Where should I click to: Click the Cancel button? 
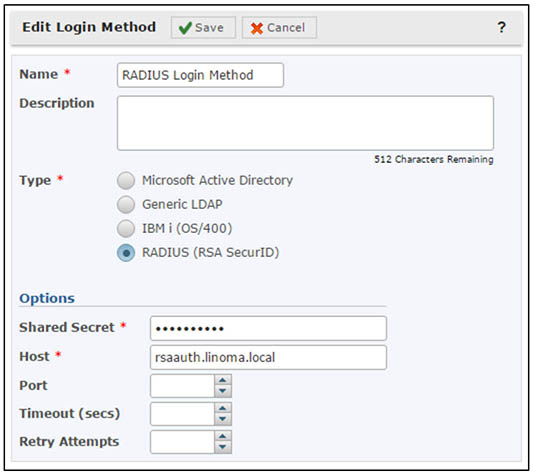[x=279, y=28]
